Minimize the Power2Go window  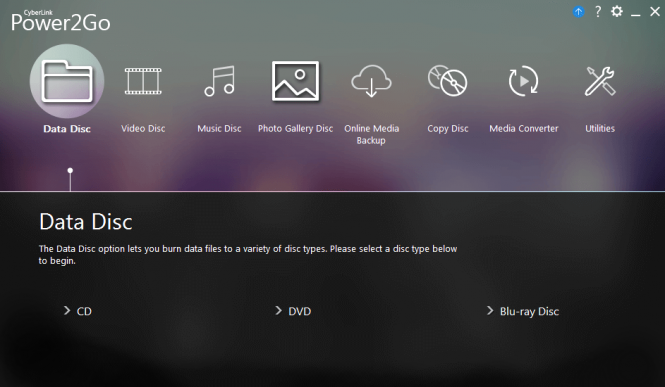point(635,15)
